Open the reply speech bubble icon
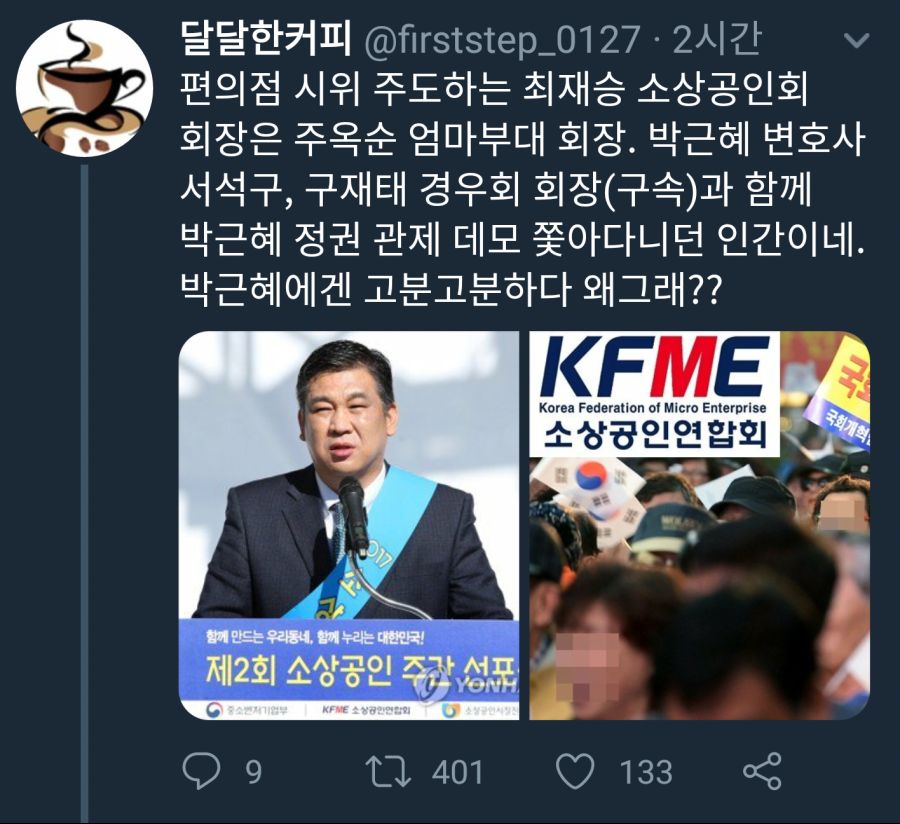Screen dimensions: 900x824 tap(201, 771)
